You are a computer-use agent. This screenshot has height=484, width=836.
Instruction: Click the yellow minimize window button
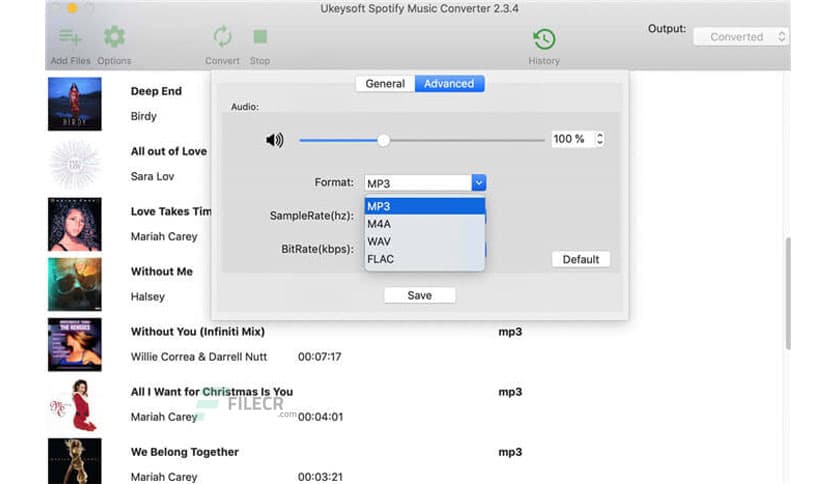(x=72, y=8)
